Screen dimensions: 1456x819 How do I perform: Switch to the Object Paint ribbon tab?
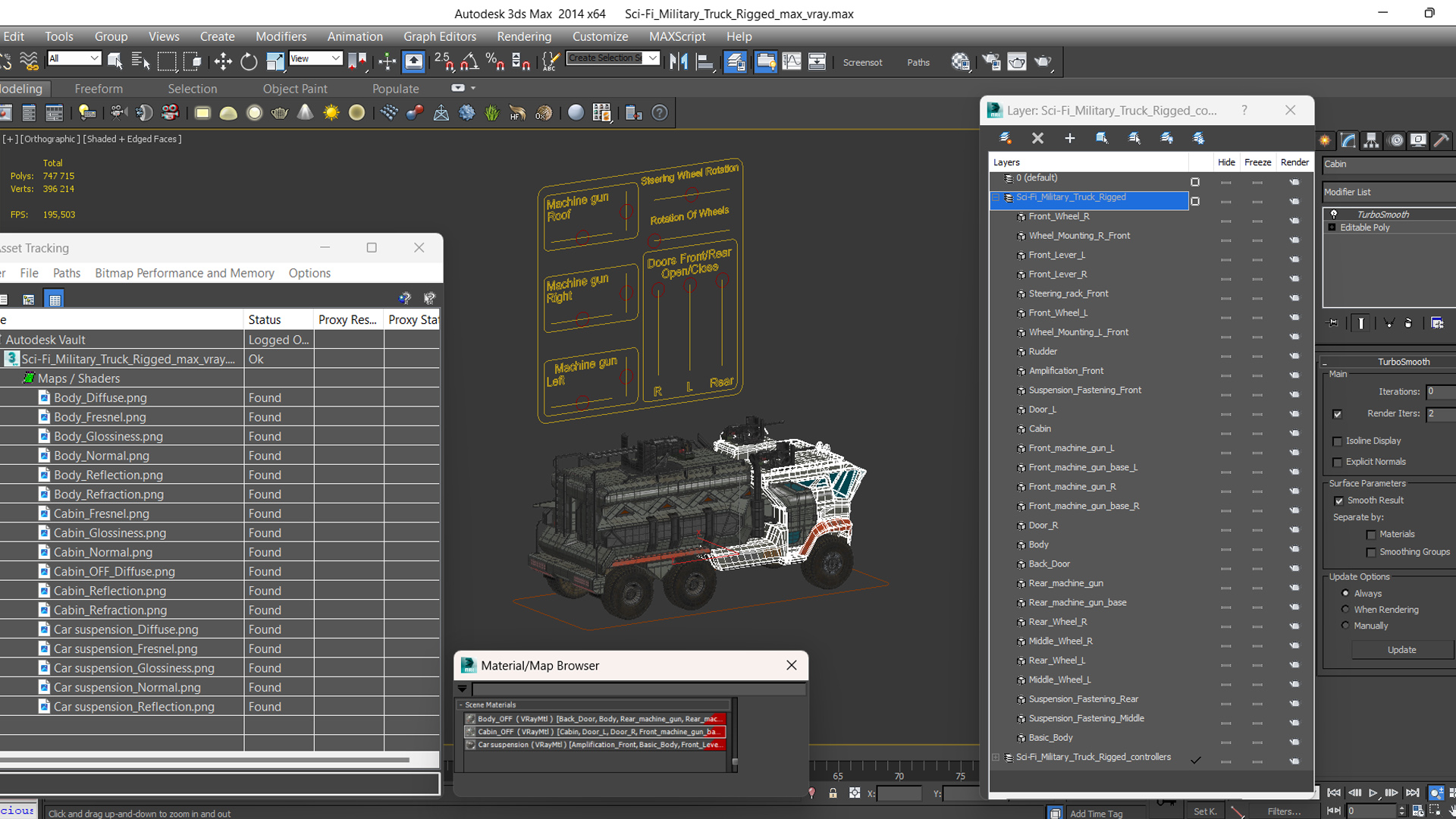tap(295, 89)
